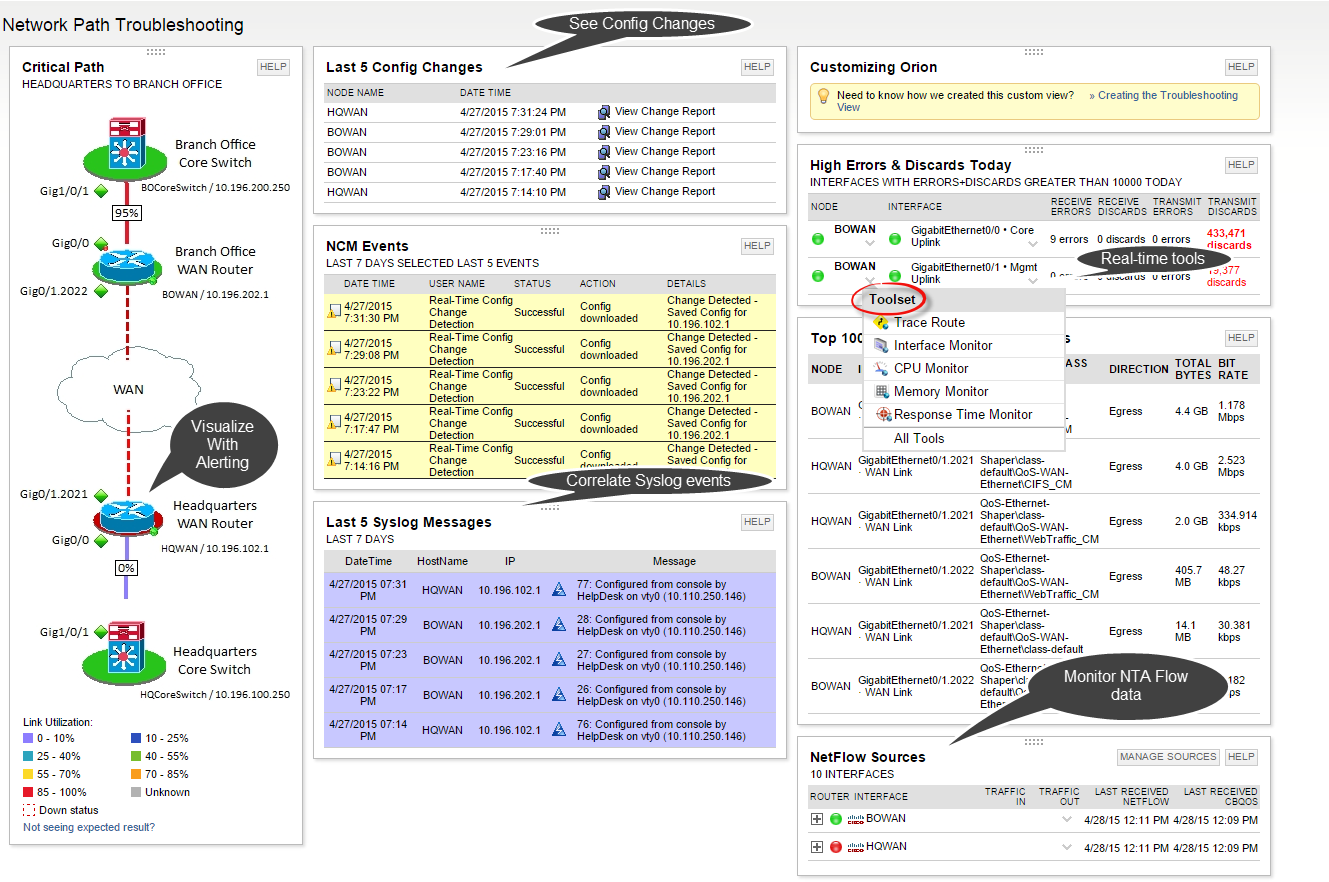1329x882 pixels.
Task: Expand the HQWAN NetFlow source row
Action: (817, 847)
